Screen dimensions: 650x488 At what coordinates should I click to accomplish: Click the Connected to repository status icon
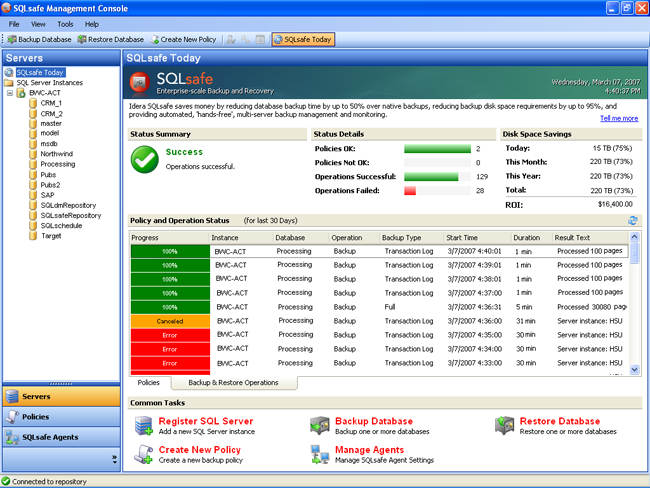point(6,481)
